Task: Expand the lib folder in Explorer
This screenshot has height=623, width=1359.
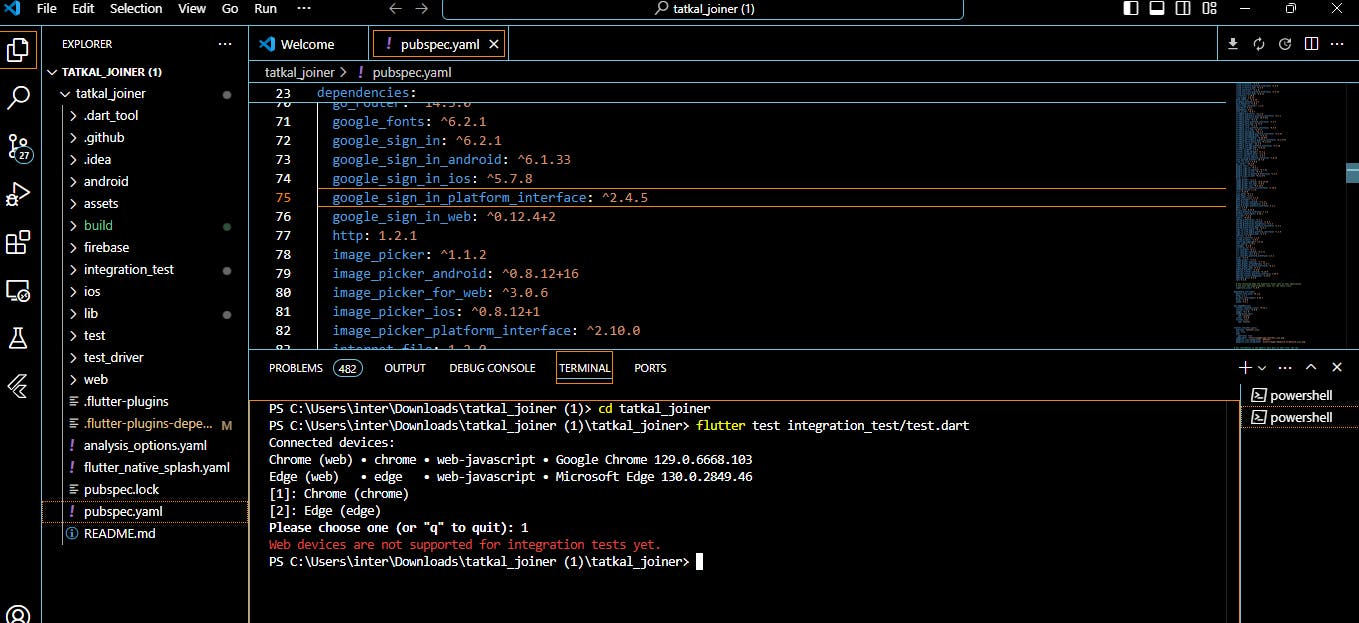Action: point(91,313)
